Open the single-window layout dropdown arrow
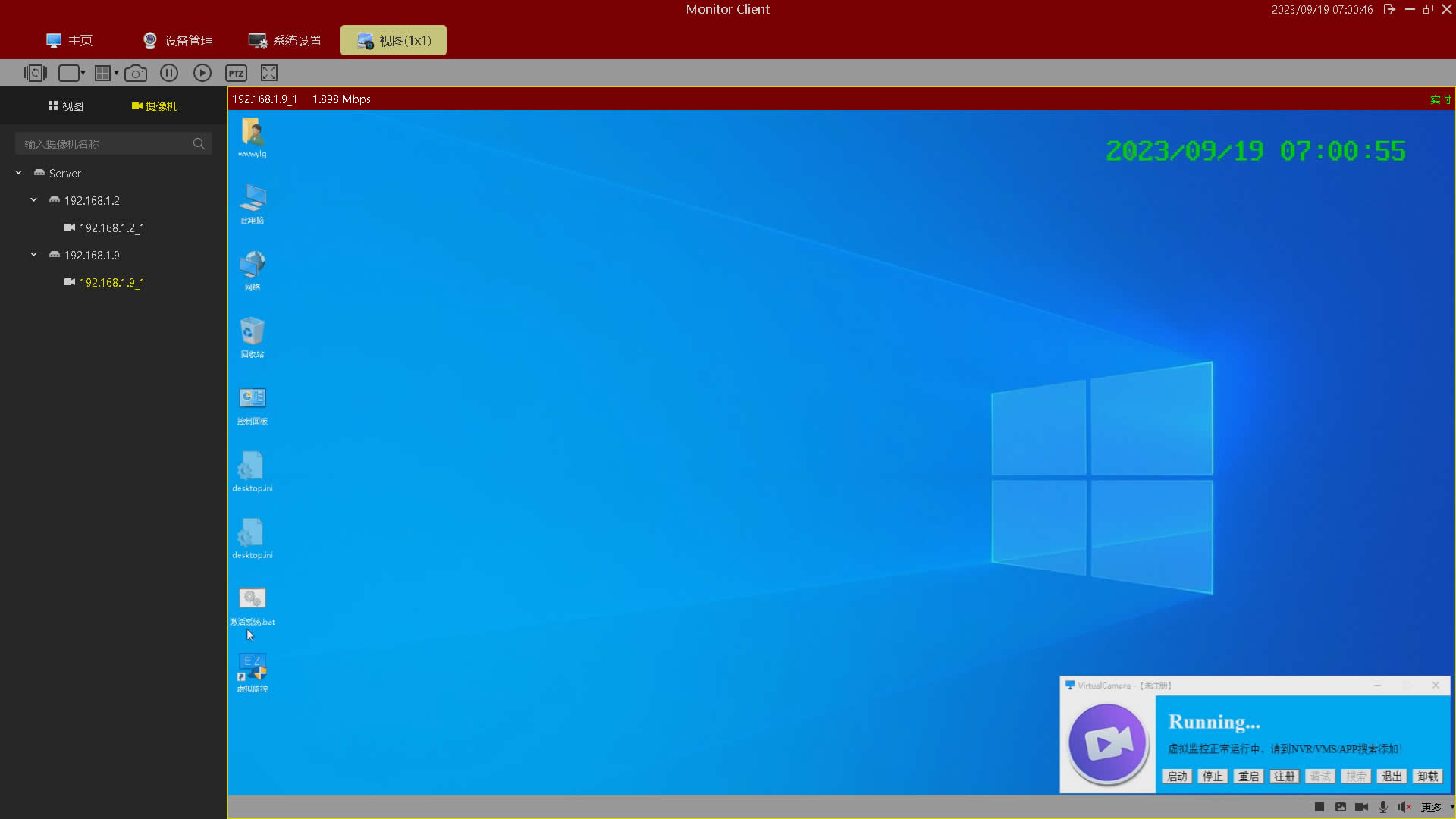This screenshot has height=819, width=1456. (83, 73)
